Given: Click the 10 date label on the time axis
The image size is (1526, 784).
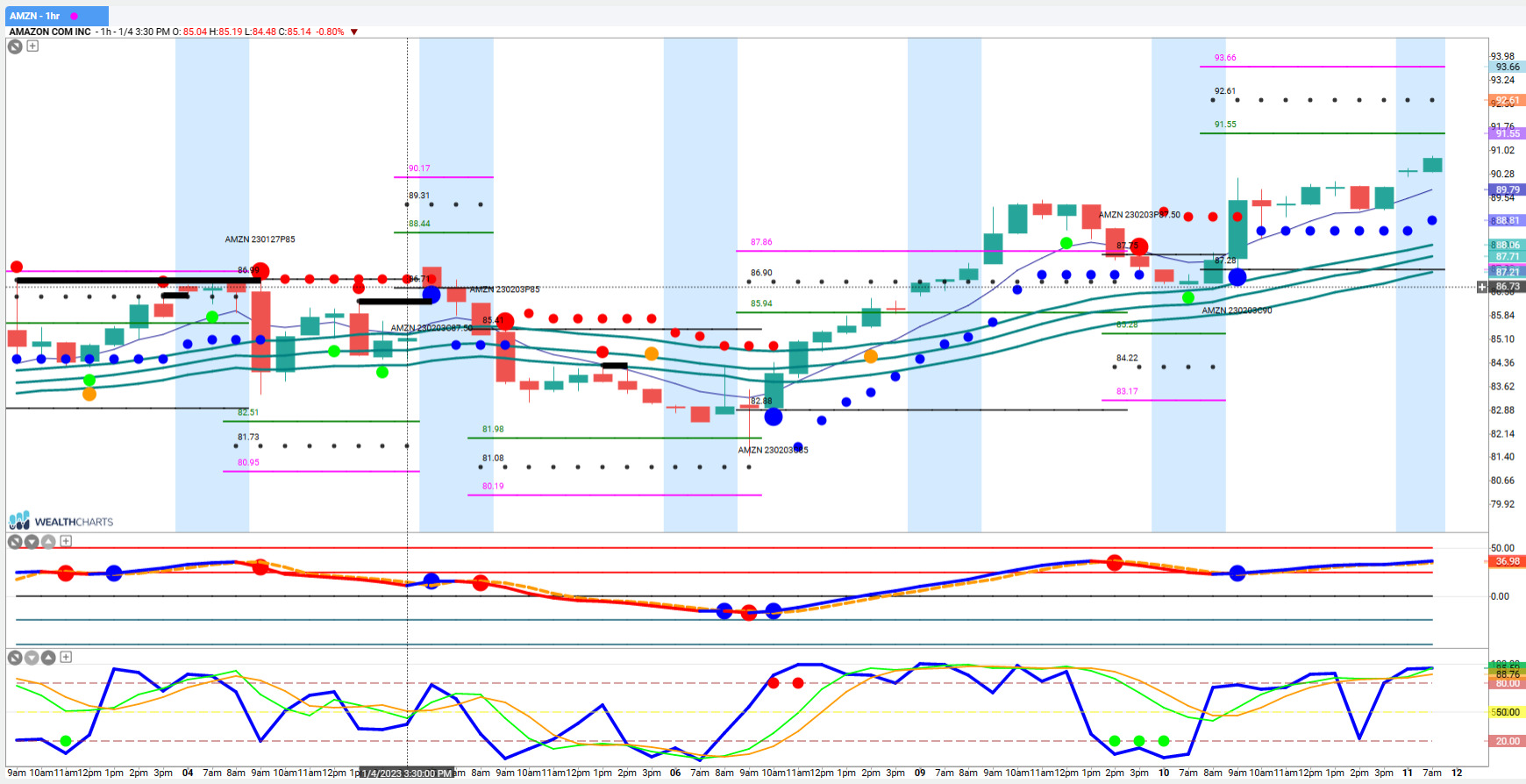Looking at the screenshot, I should point(1164,773).
